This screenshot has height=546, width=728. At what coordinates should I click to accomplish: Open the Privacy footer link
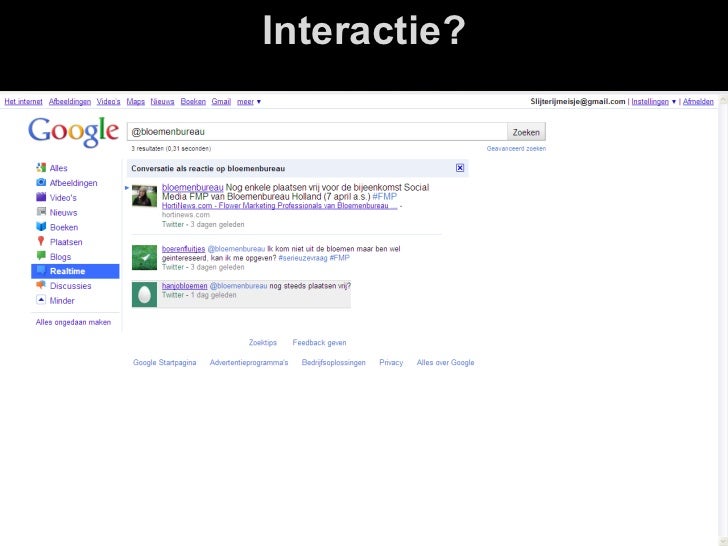391,363
